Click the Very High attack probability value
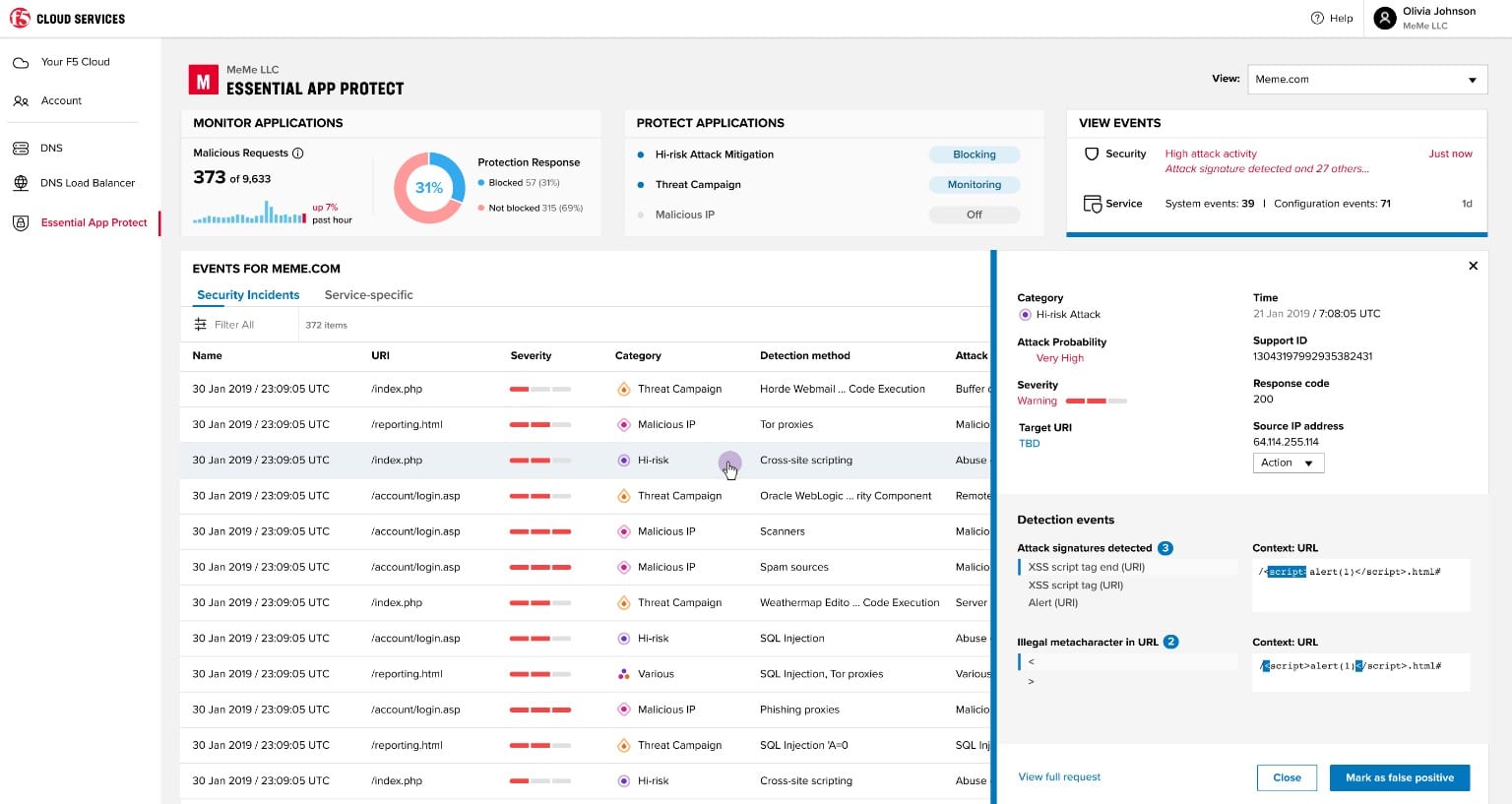The image size is (1512, 804). 1059,359
